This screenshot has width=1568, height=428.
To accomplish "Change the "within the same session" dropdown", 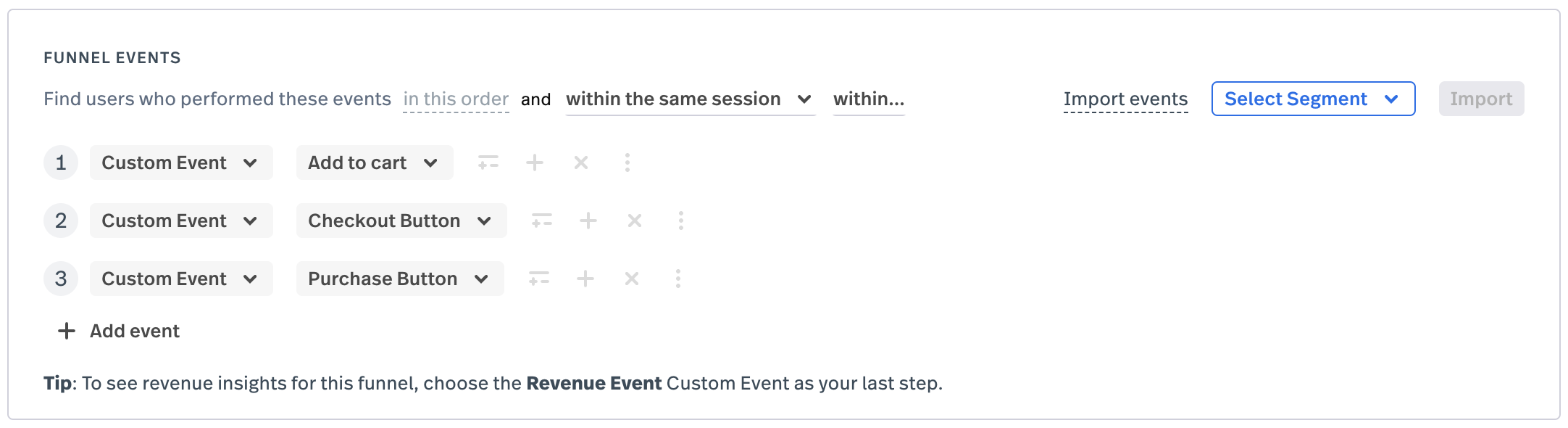I will click(689, 99).
